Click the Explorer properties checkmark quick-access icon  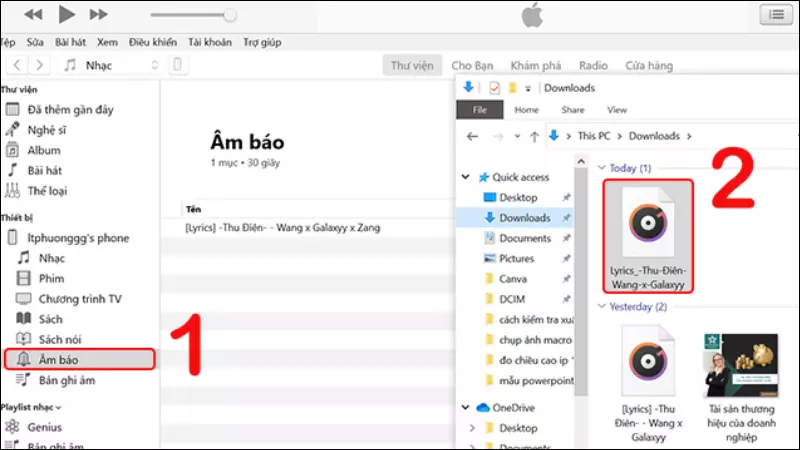click(494, 88)
